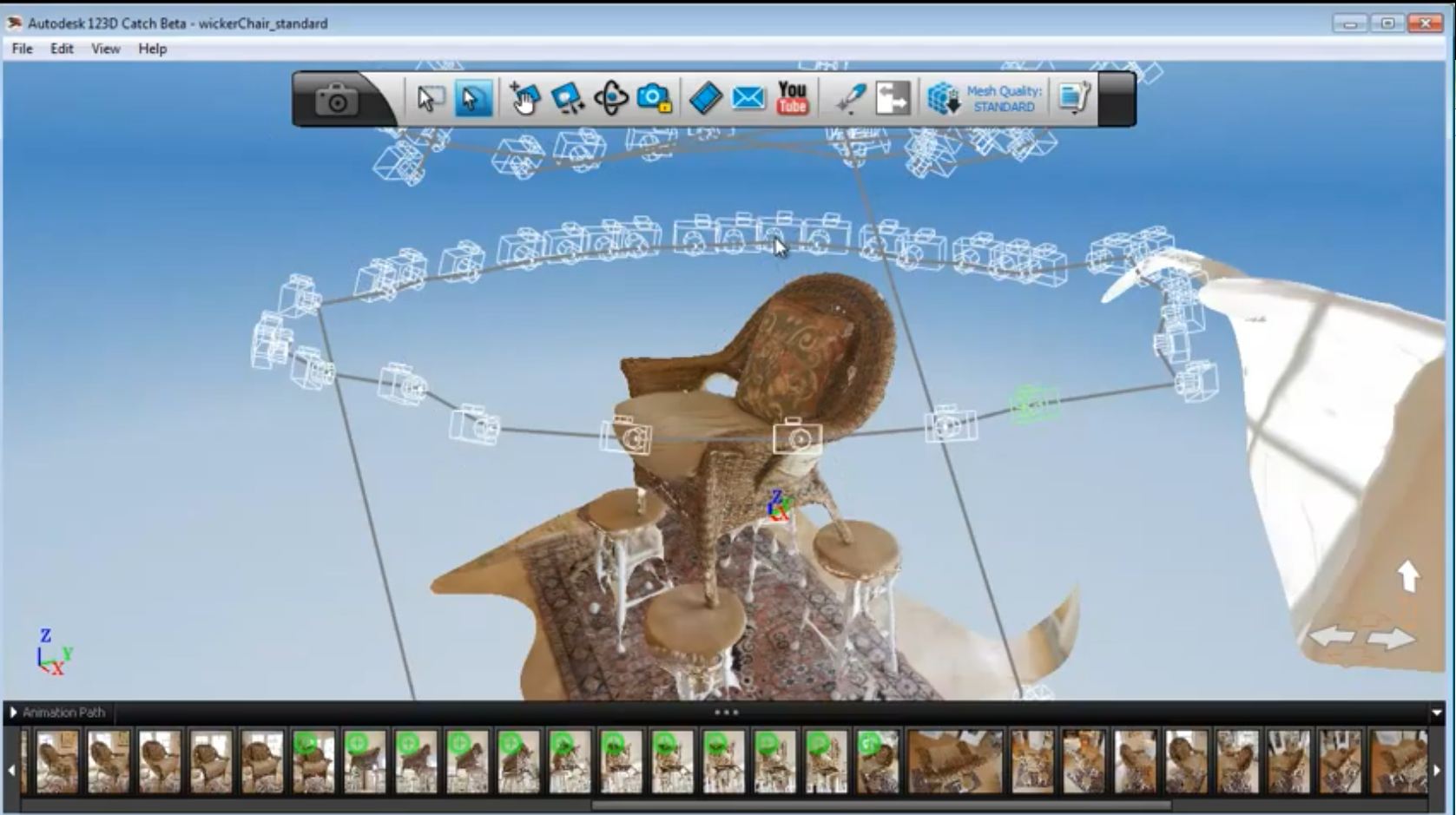Open the View menu
Viewport: 1456px width, 815px height.
[x=105, y=49]
